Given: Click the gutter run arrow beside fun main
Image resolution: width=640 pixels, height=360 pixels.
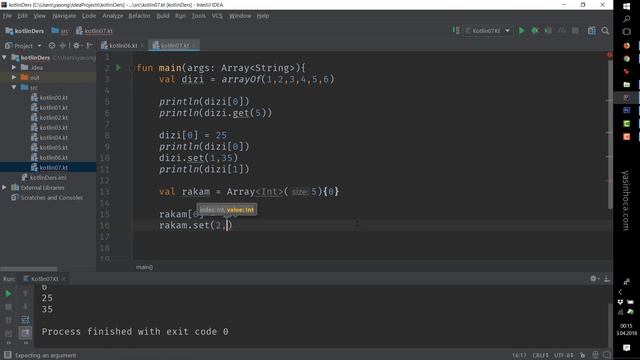Looking at the screenshot, I should coord(118,68).
